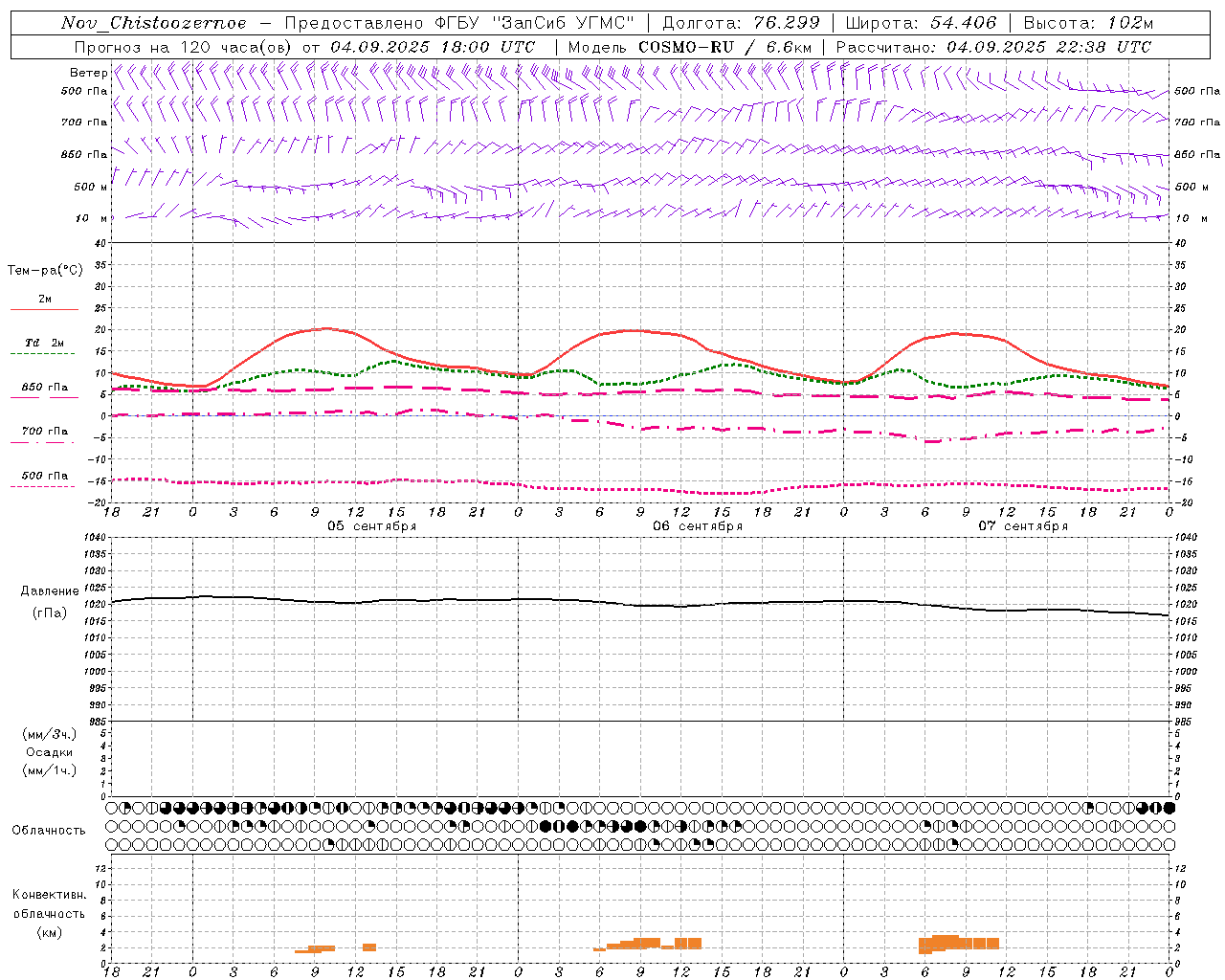Click the "10 м" wind level label

[92, 218]
